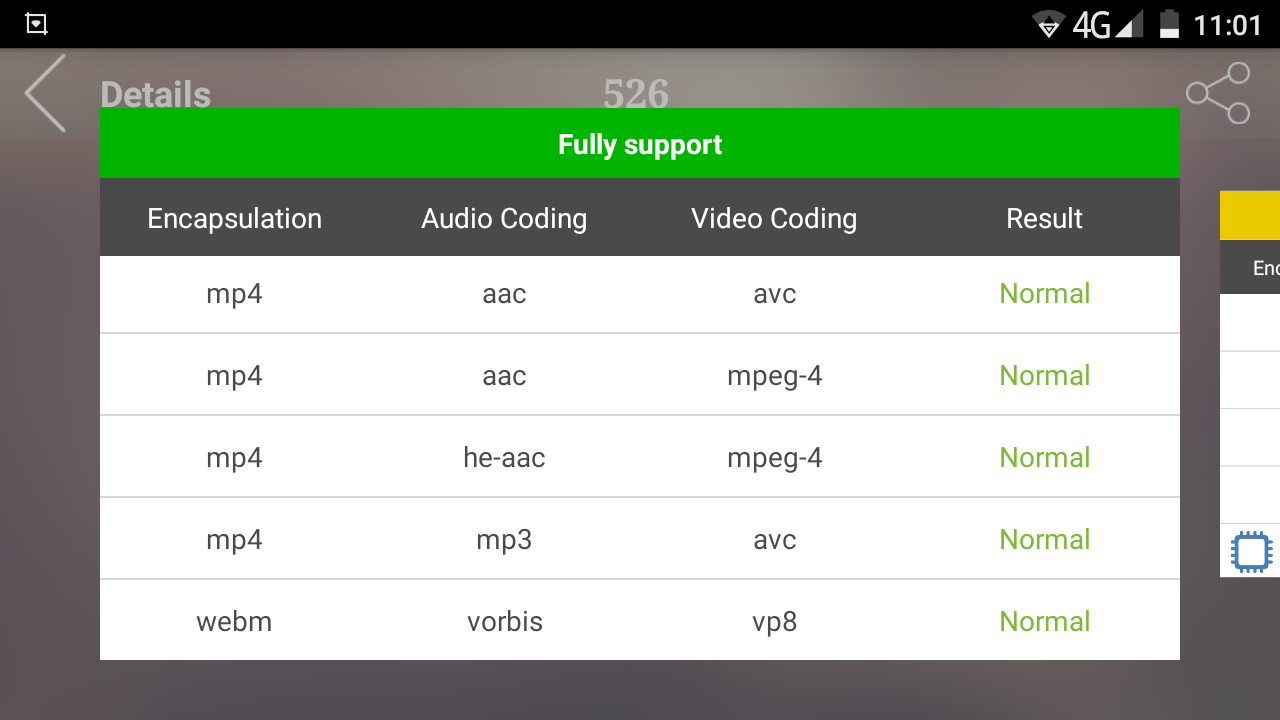Tap the mp3 audio coding cell
The image size is (1280, 720).
tap(504, 540)
